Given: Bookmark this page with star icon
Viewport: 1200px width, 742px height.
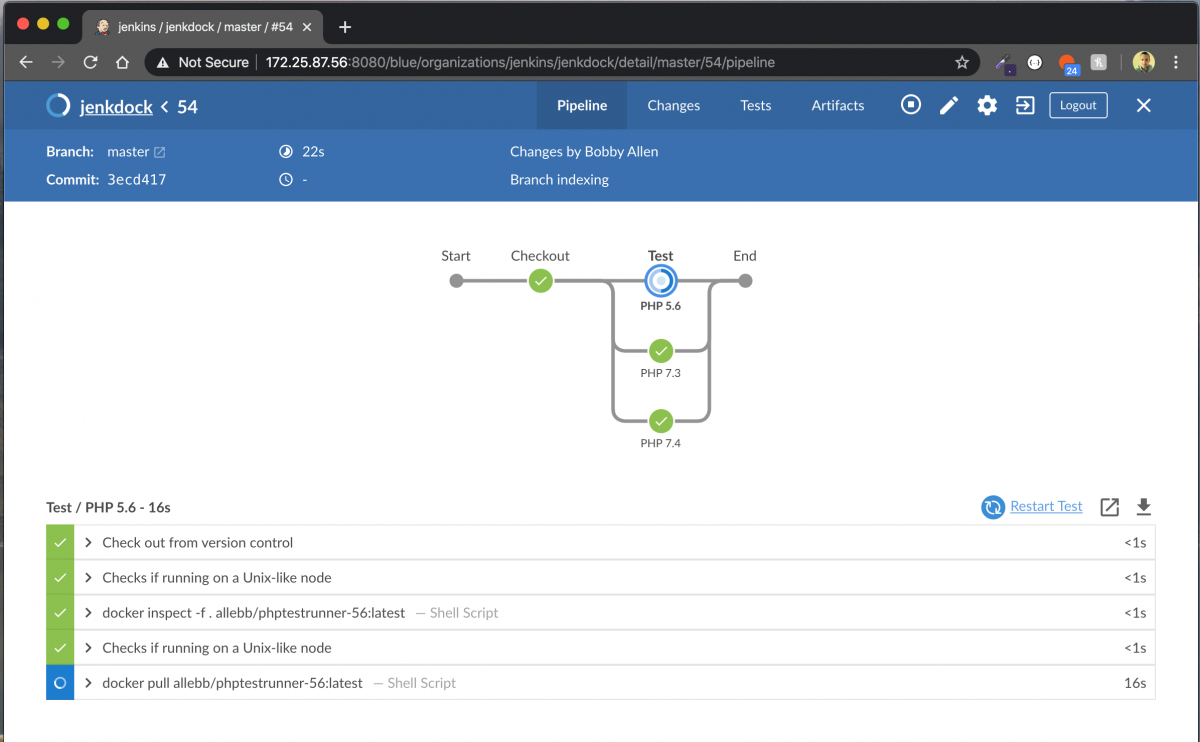Looking at the screenshot, I should (x=962, y=62).
